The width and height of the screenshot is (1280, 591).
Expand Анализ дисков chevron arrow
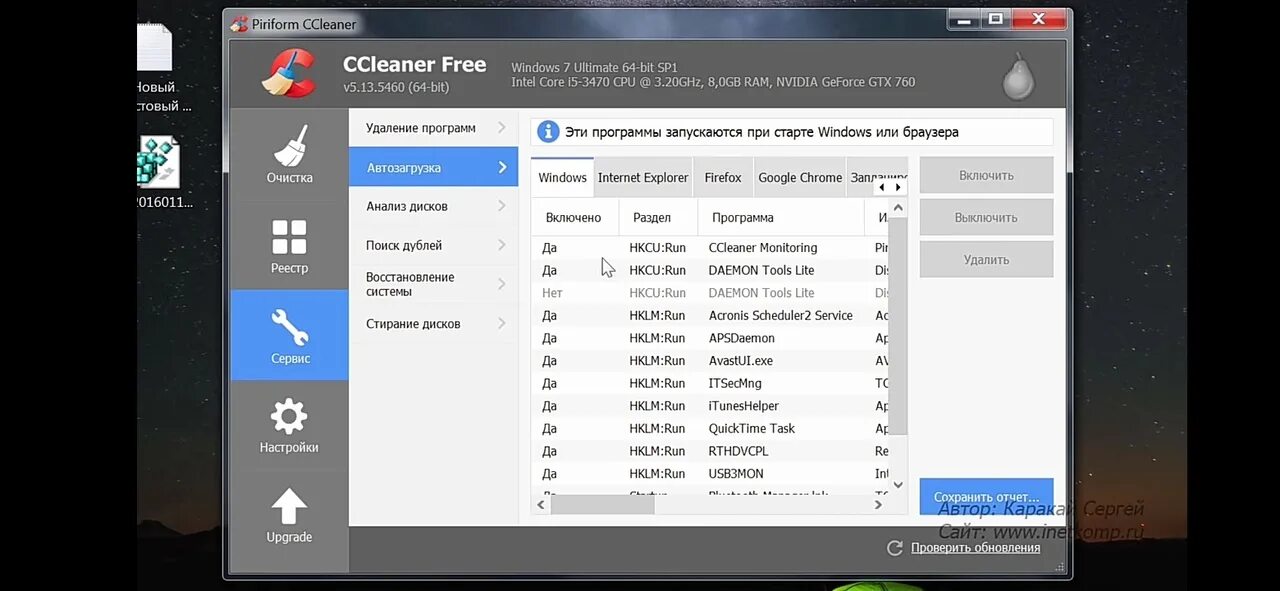pyautogui.click(x=502, y=206)
